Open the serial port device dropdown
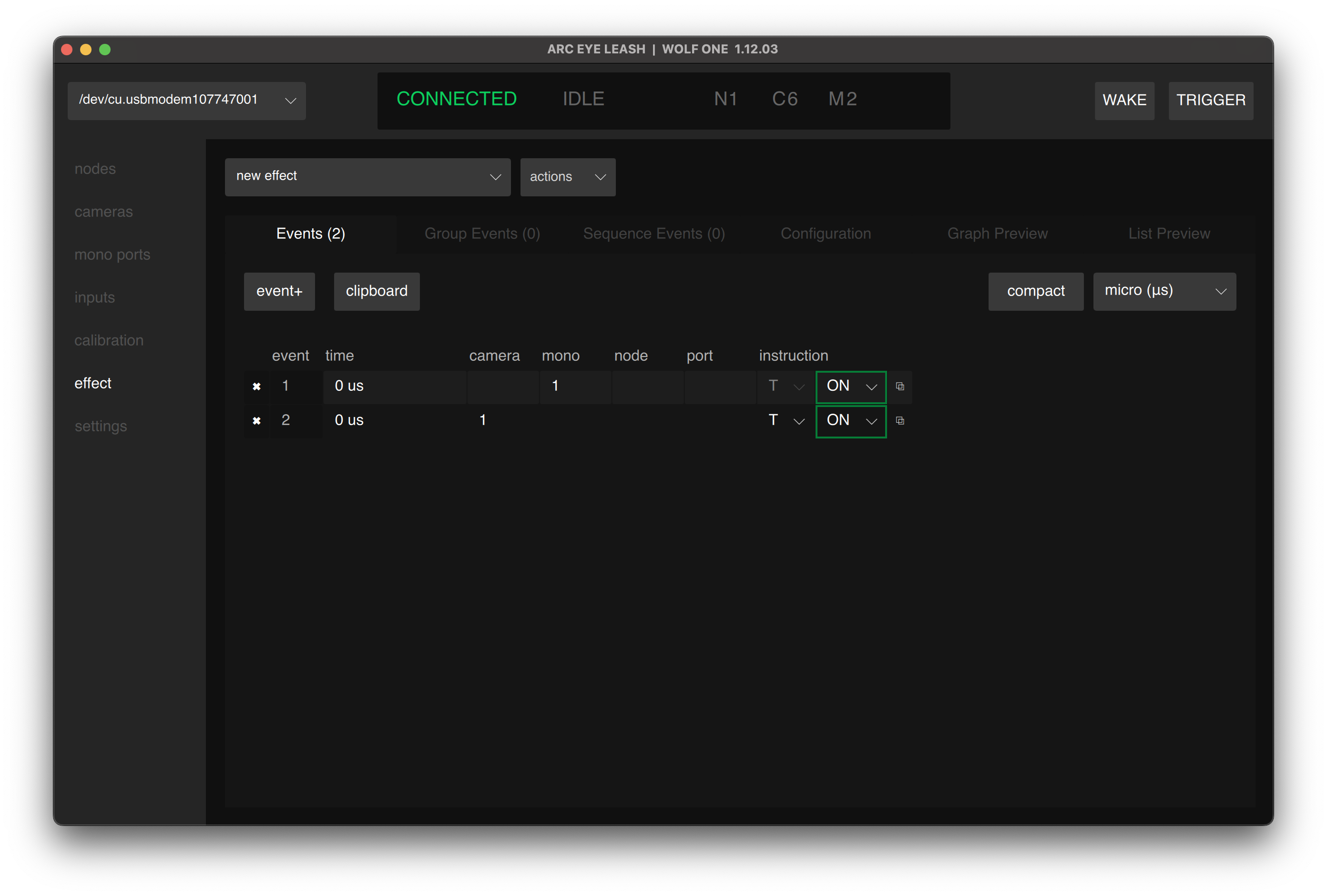This screenshot has width=1327, height=896. [187, 101]
